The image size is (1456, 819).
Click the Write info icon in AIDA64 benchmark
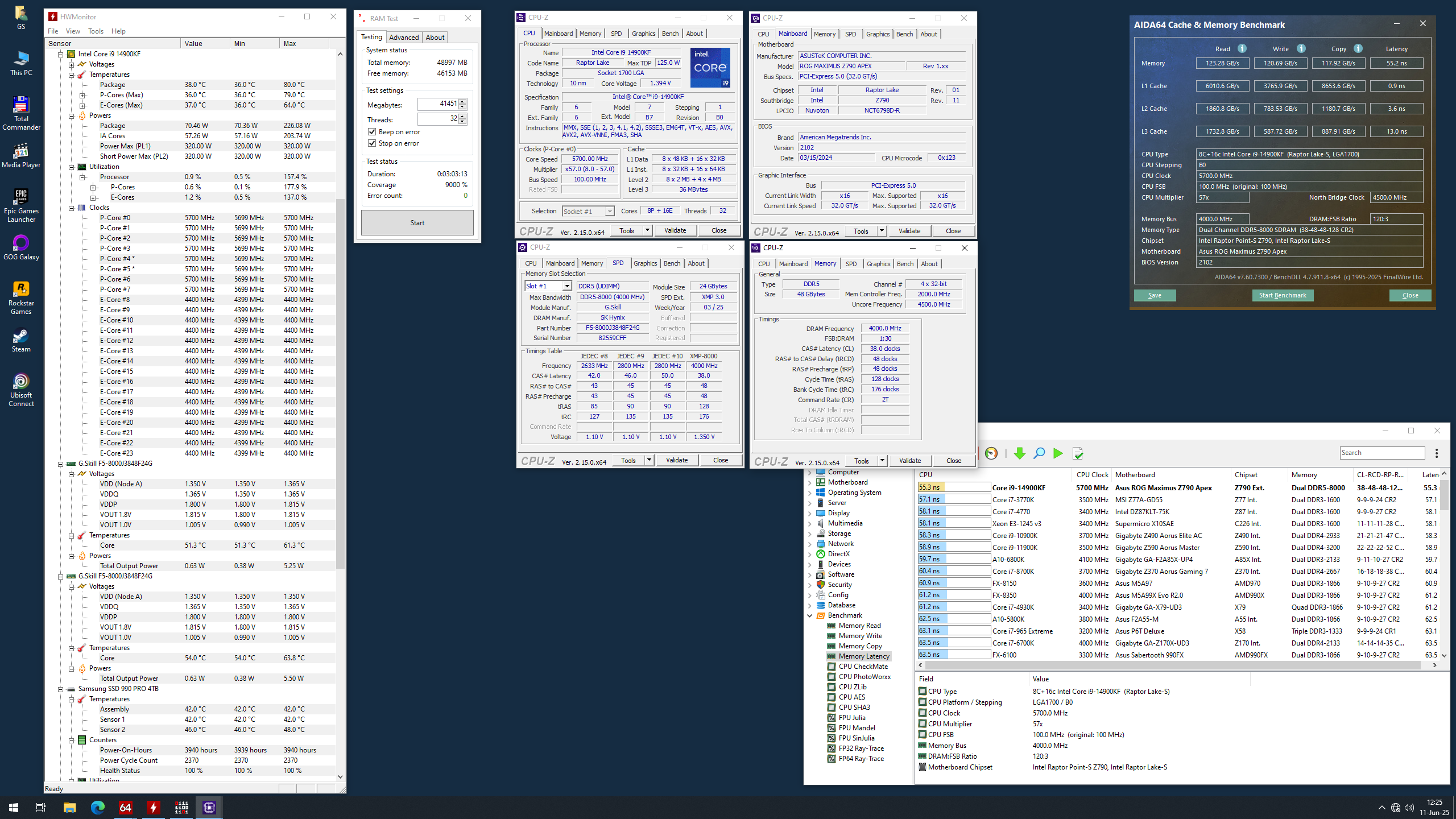click(1301, 48)
